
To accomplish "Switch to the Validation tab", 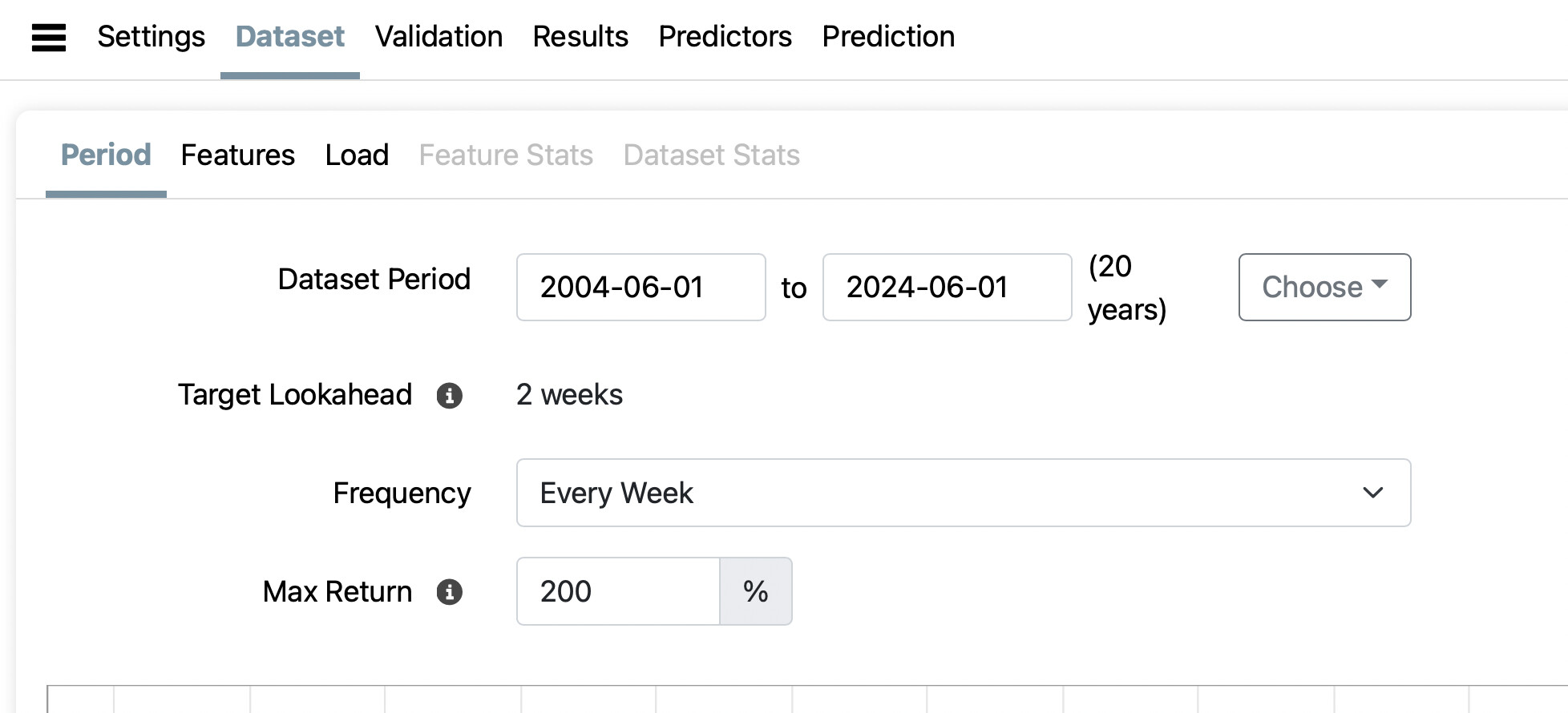I will pos(438,37).
